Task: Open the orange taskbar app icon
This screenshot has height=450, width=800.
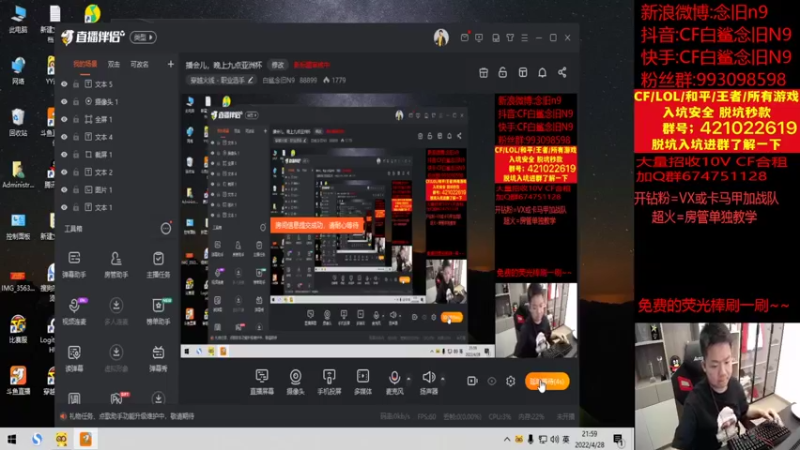Action: pos(86,439)
